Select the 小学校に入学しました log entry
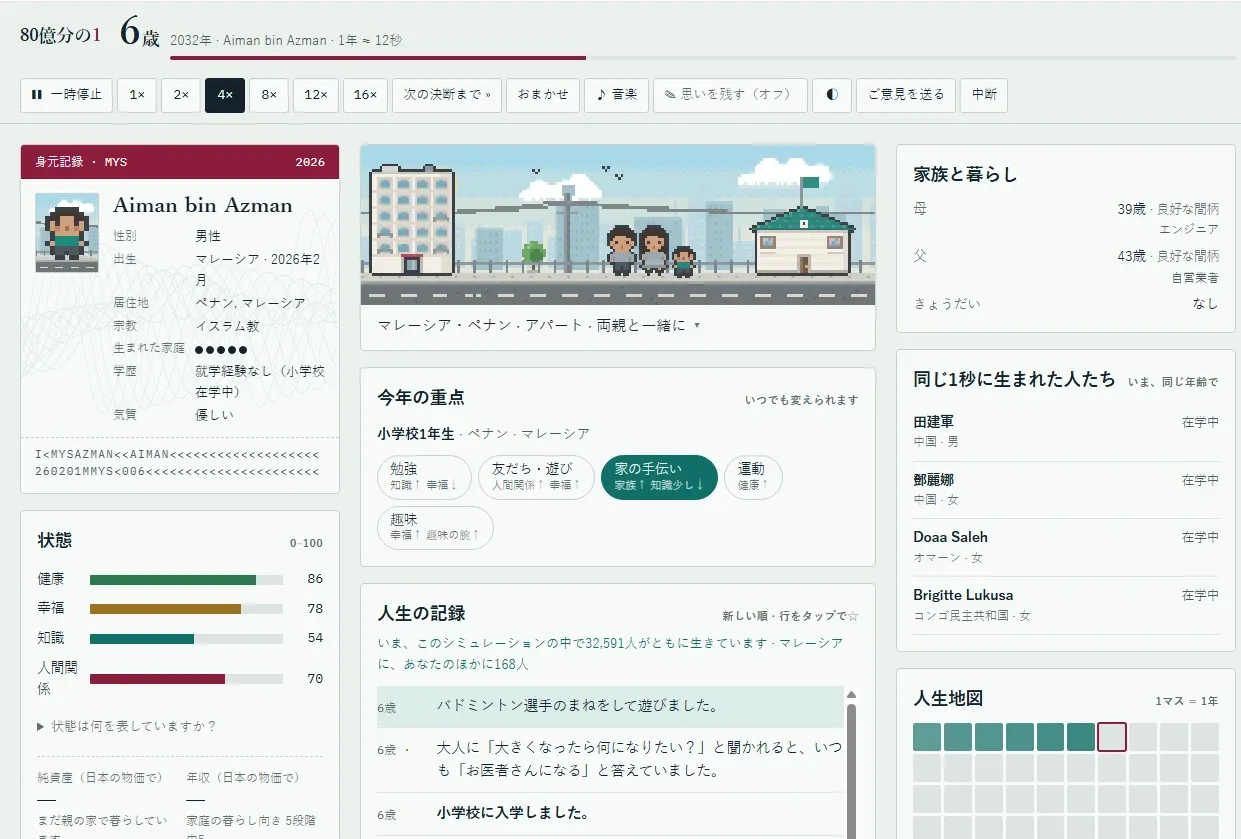Viewport: 1241px width, 839px height. (610, 813)
